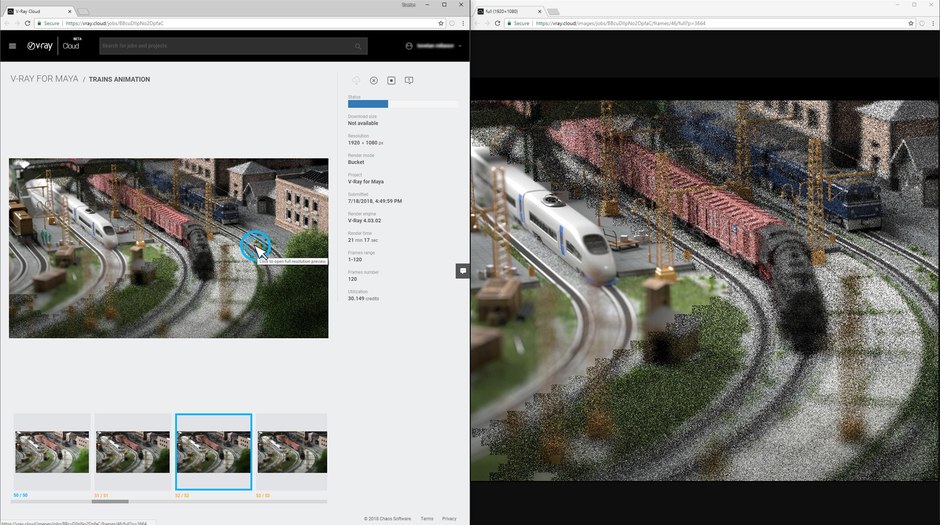This screenshot has height=525, width=940.
Task: Open the feedback chat side button
Action: [462, 271]
